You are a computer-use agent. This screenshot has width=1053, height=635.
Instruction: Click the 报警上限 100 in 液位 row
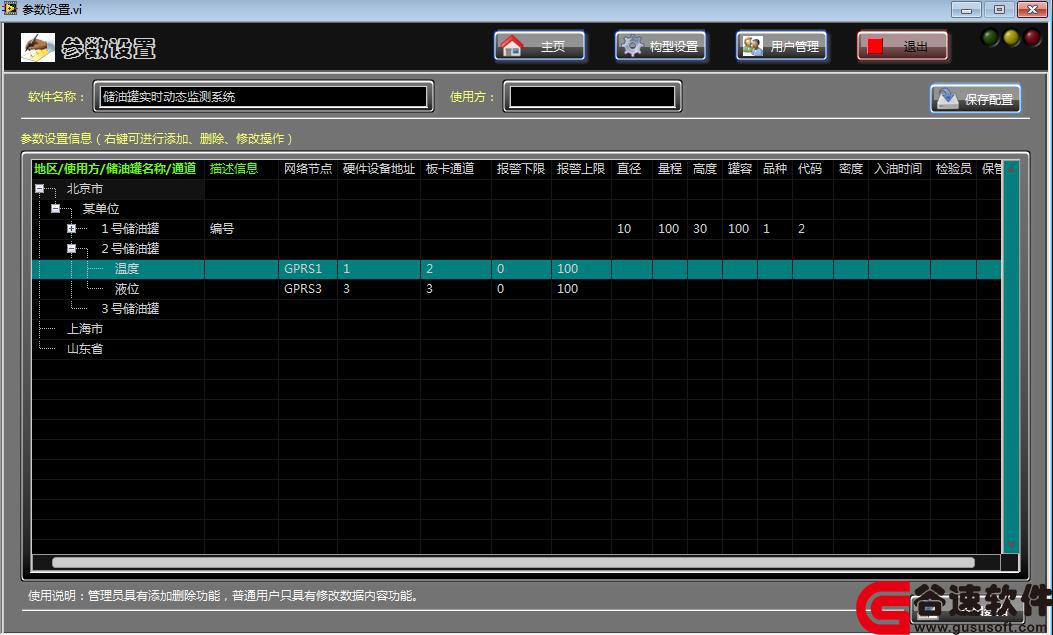coord(567,289)
